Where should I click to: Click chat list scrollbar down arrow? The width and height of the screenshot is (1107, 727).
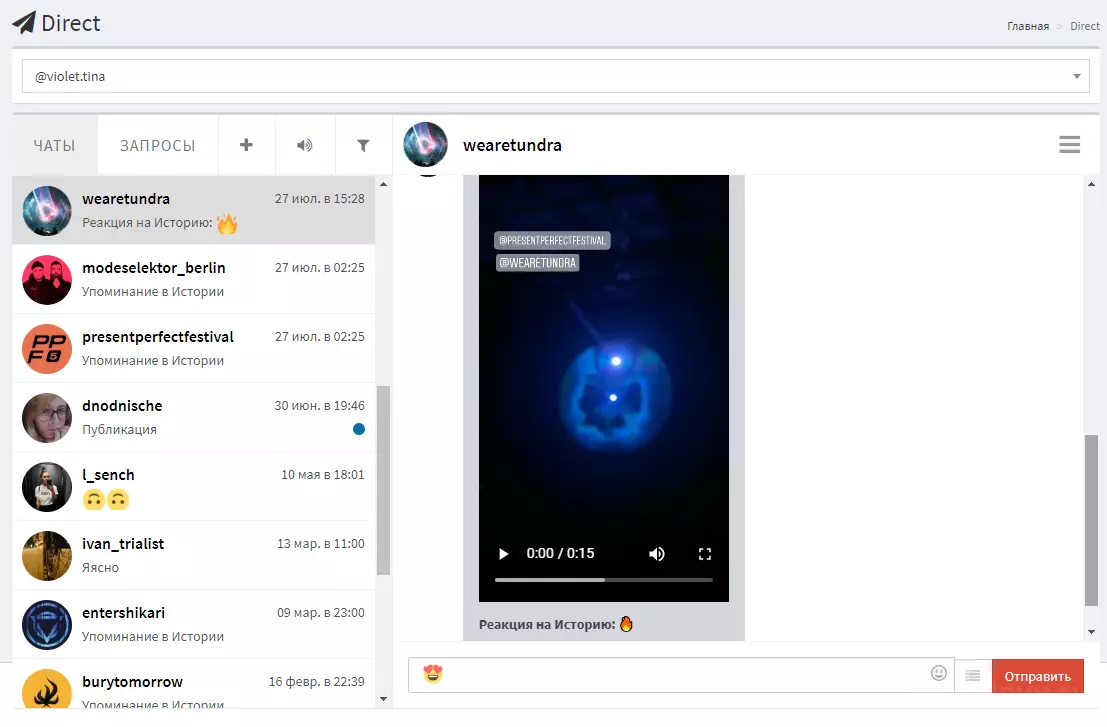point(383,699)
